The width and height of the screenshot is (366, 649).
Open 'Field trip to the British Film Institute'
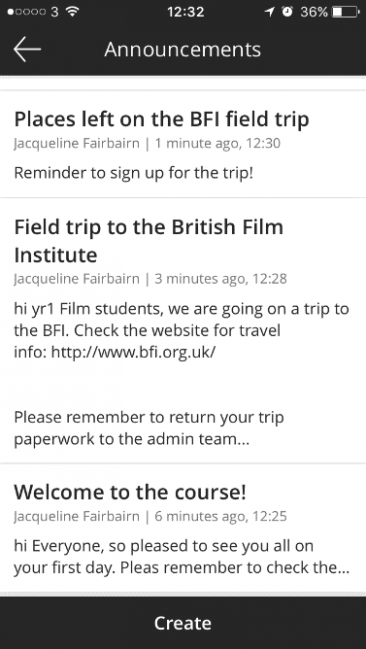point(149,241)
